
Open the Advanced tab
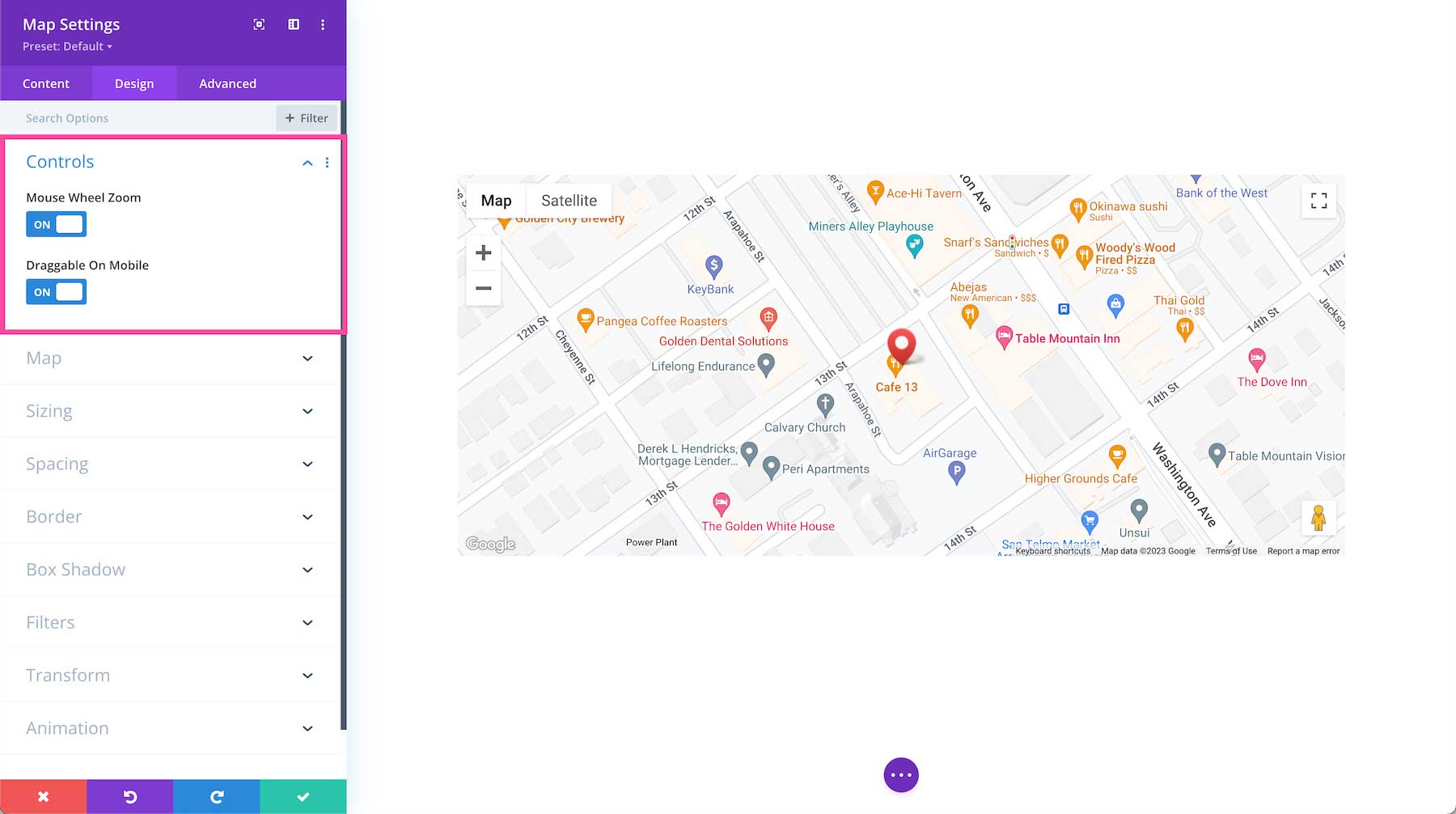click(227, 83)
